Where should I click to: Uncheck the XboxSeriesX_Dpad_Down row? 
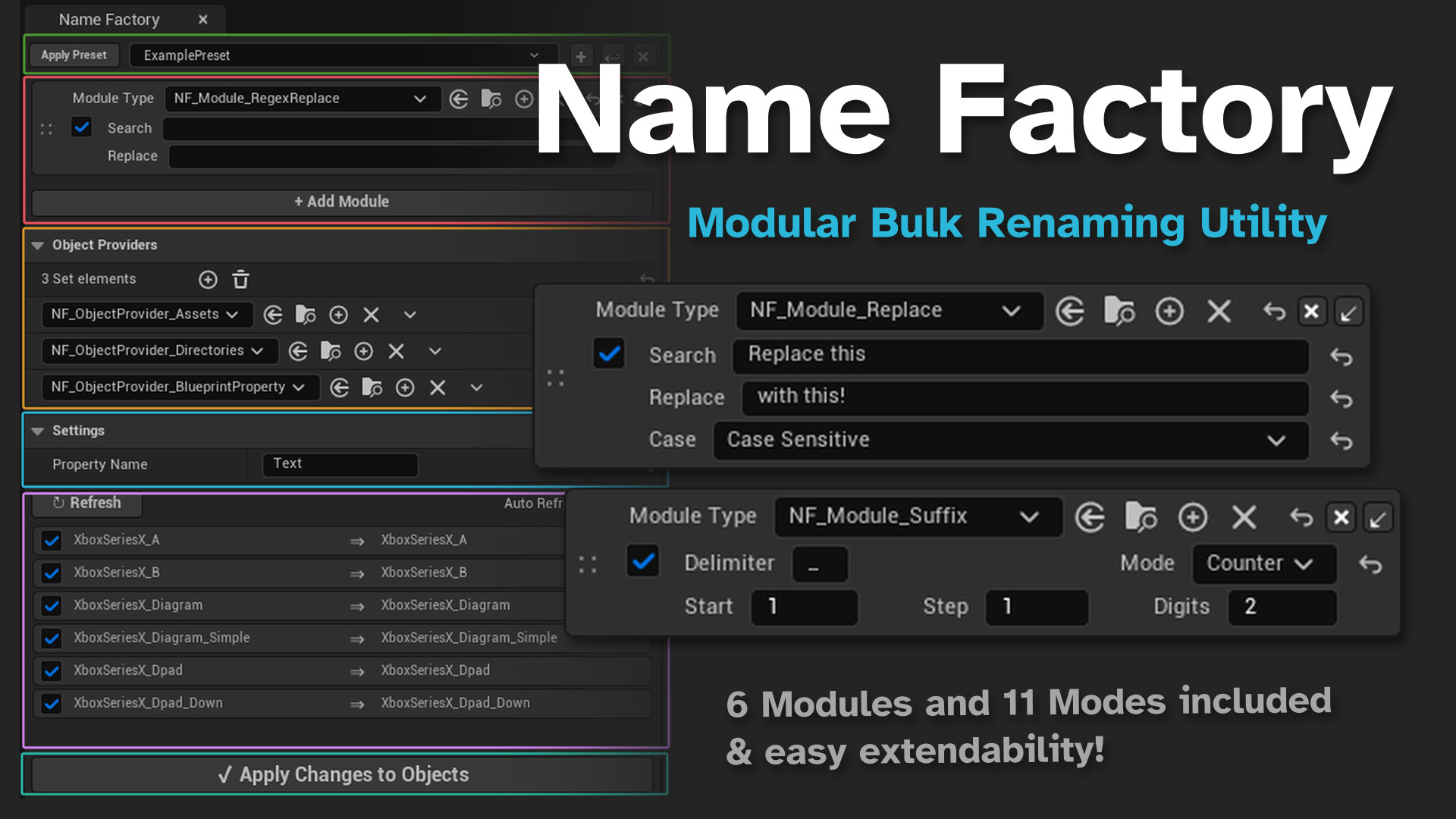click(x=52, y=704)
